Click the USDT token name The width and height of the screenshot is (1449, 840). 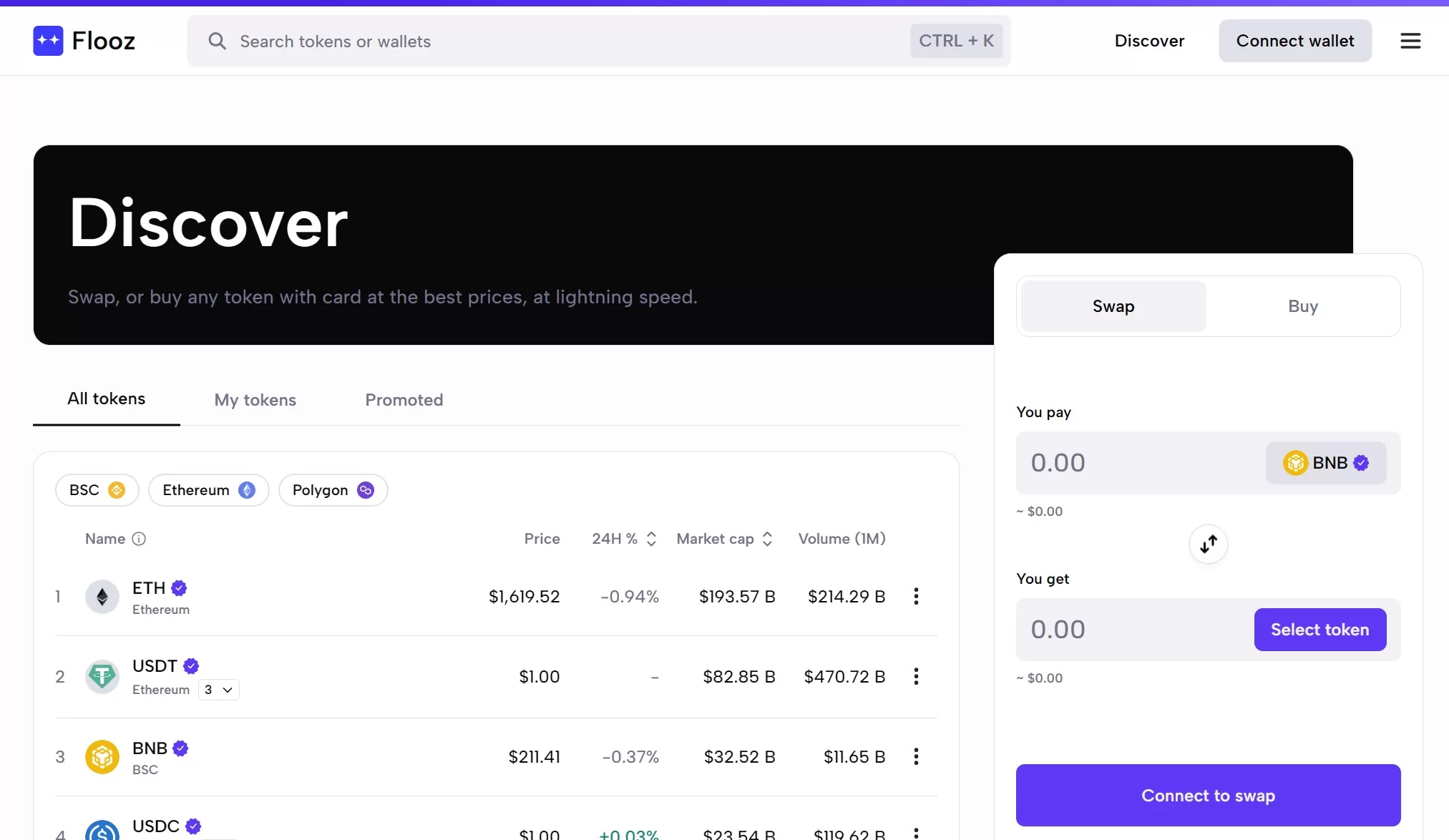pyautogui.click(x=155, y=666)
